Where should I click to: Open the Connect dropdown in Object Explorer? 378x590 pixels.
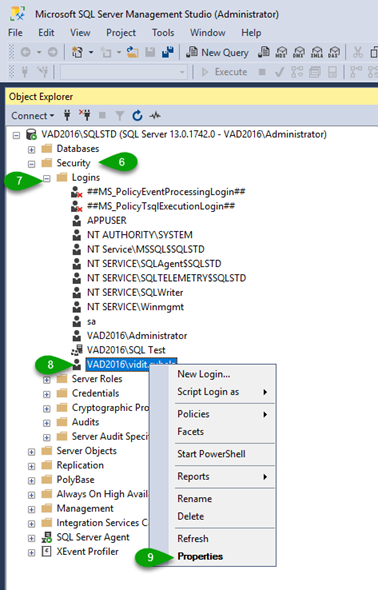[x=32, y=116]
